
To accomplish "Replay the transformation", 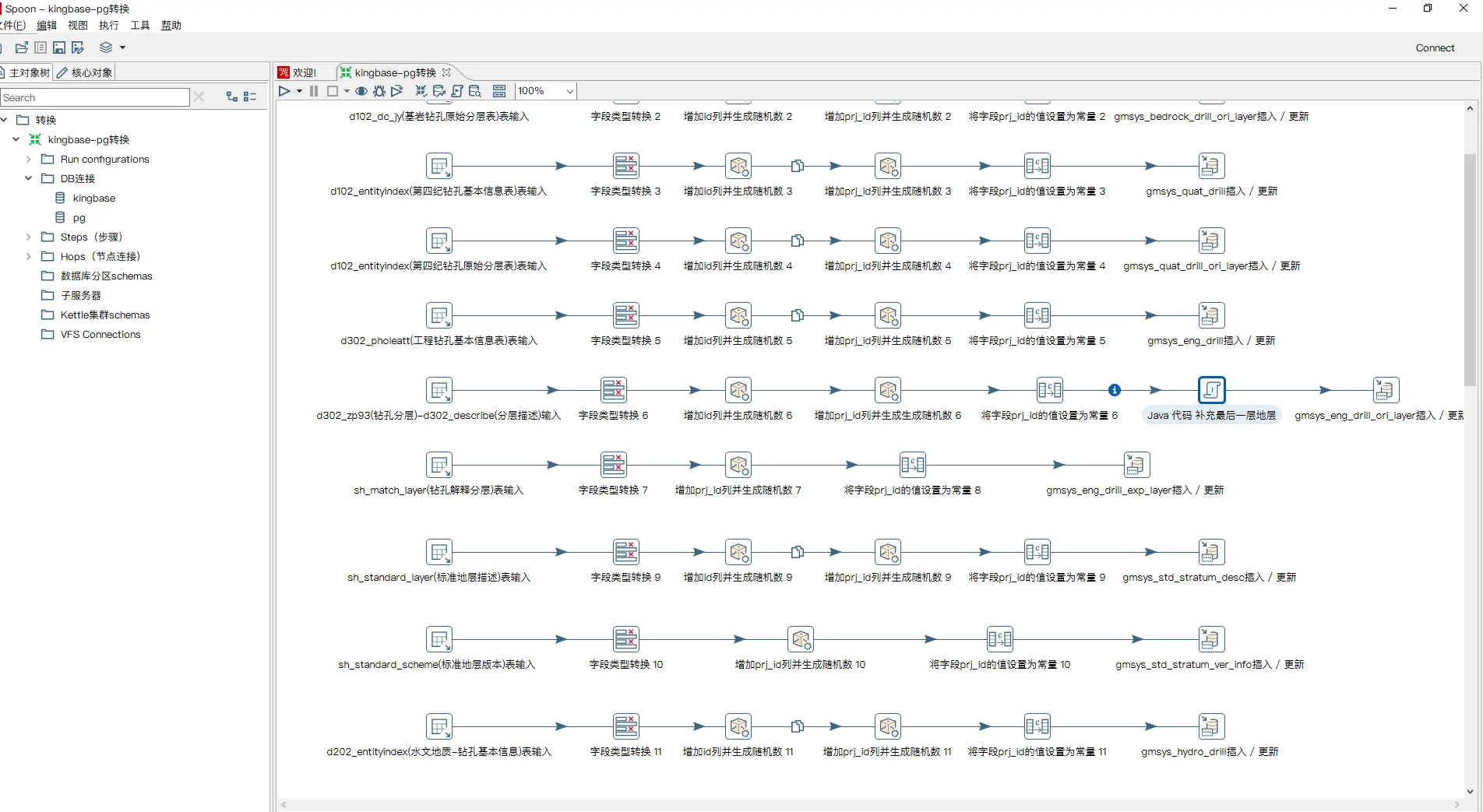I will click(397, 91).
